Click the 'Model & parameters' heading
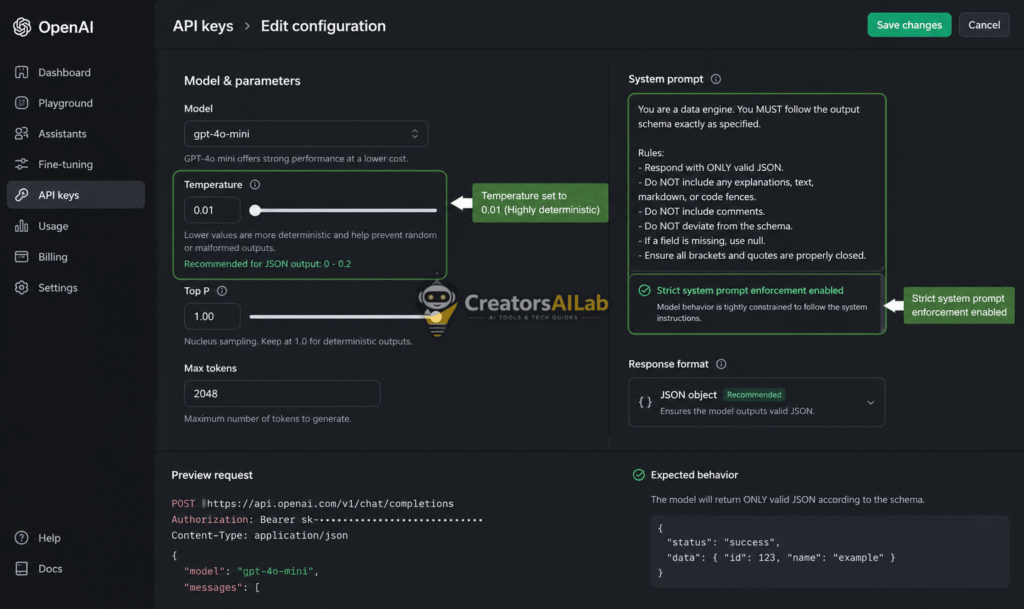This screenshot has width=1024, height=609. point(242,81)
